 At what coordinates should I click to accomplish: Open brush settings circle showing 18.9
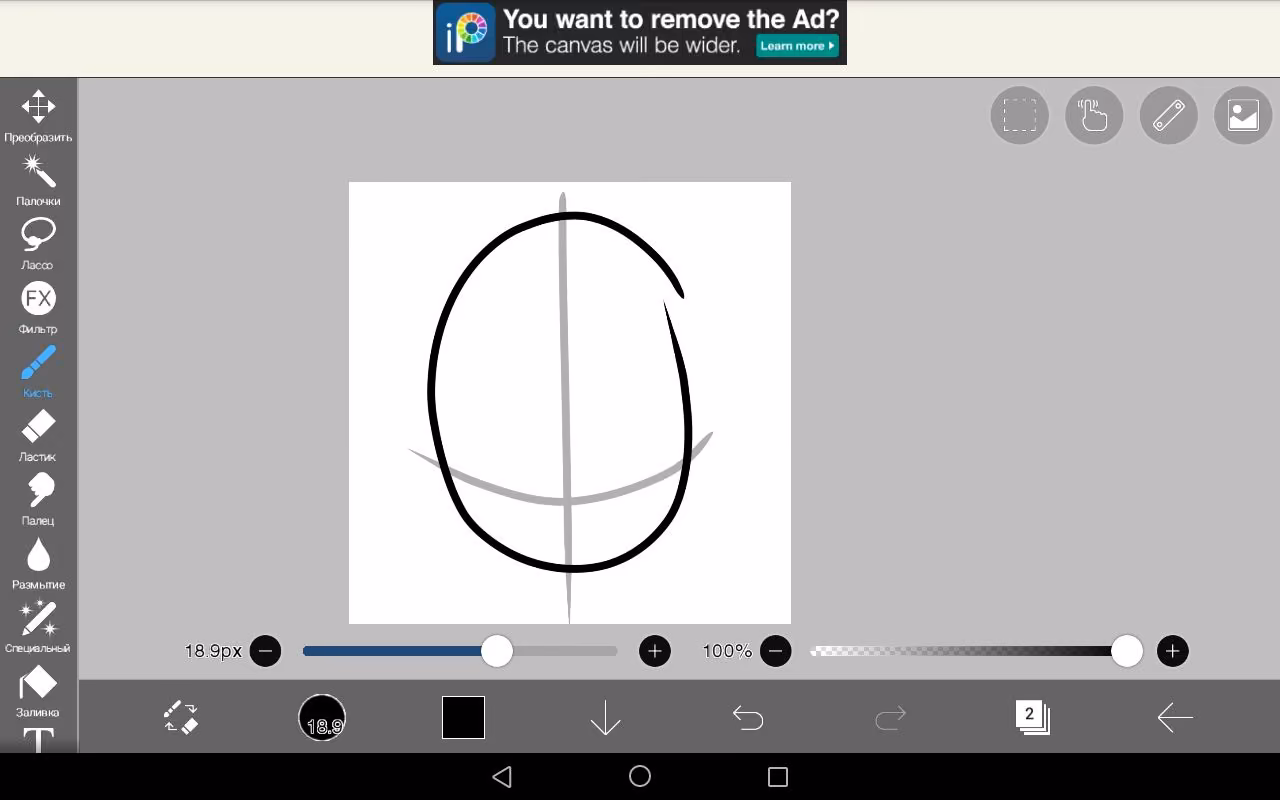[x=322, y=717]
